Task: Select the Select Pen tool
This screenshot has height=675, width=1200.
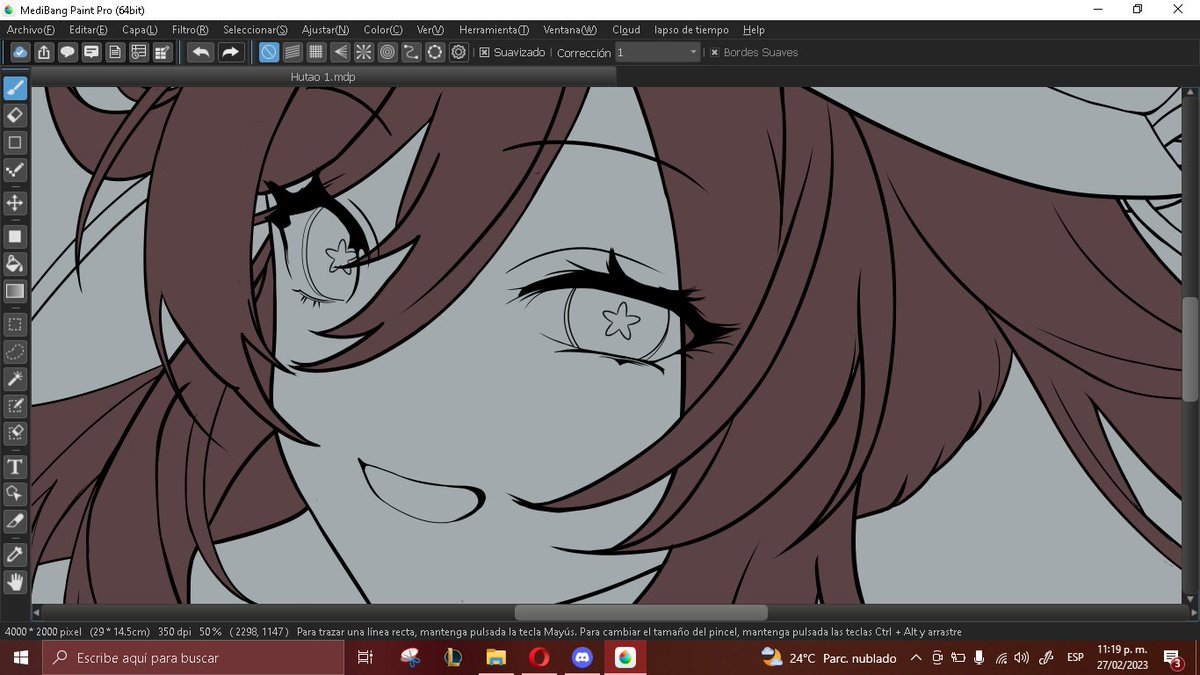Action: (15, 406)
